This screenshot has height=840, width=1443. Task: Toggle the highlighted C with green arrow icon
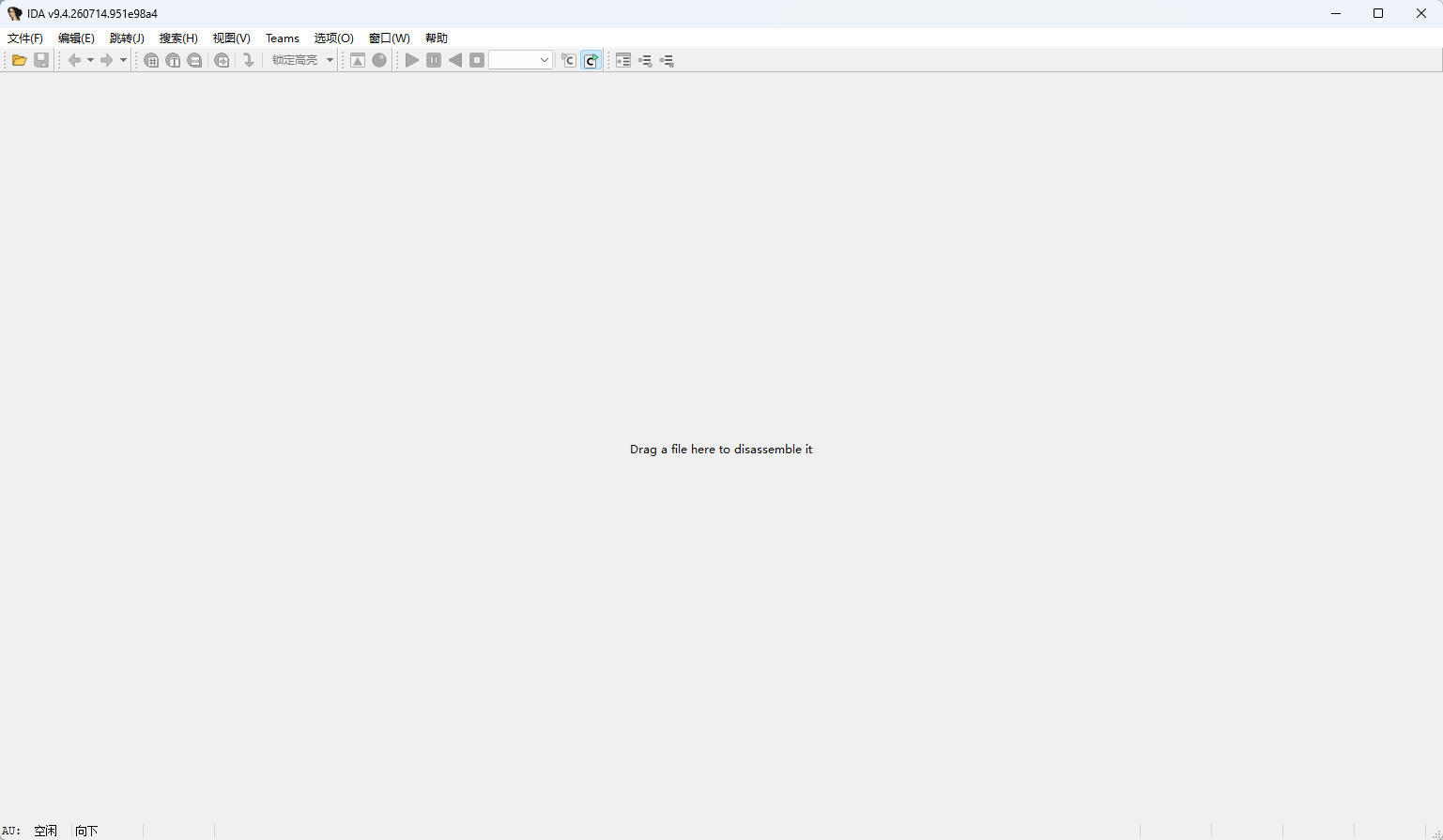pos(591,60)
